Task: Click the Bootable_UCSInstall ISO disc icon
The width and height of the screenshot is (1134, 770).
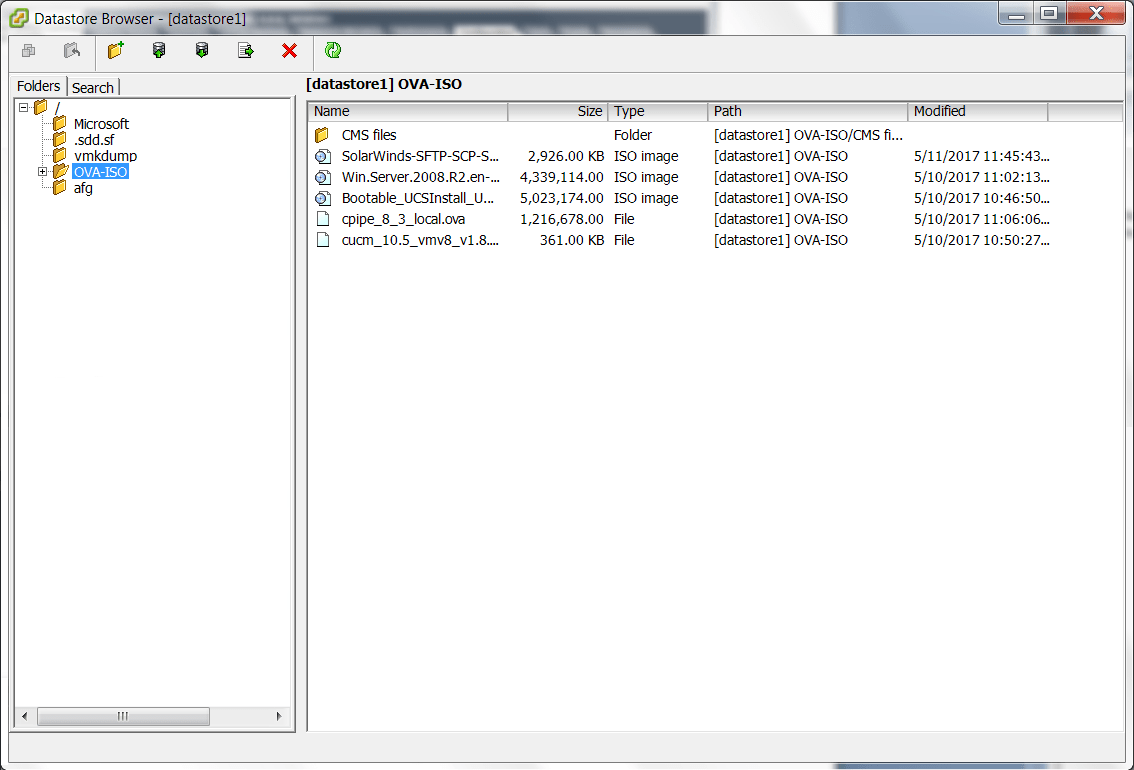Action: click(x=323, y=198)
